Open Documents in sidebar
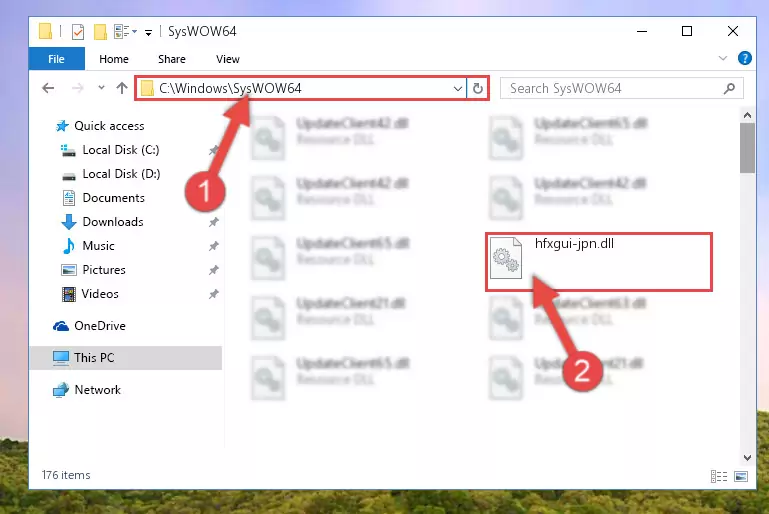Screen dimensions: 769x514 (x=113, y=198)
